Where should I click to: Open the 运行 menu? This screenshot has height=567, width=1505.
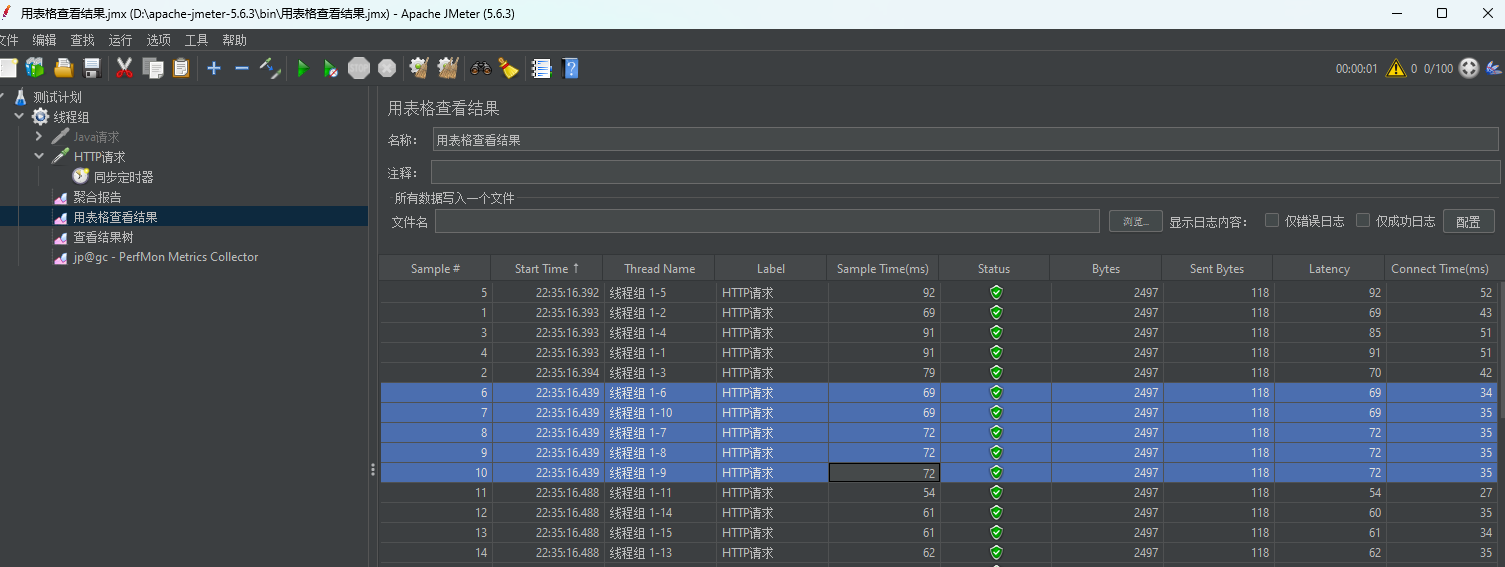point(120,40)
